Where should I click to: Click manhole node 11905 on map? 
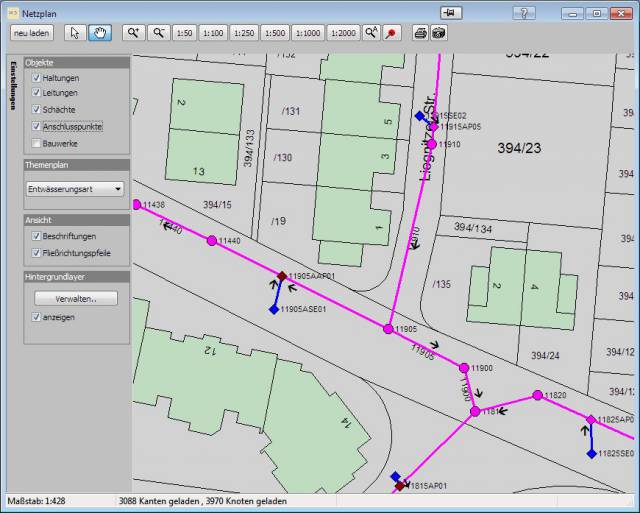(388, 328)
